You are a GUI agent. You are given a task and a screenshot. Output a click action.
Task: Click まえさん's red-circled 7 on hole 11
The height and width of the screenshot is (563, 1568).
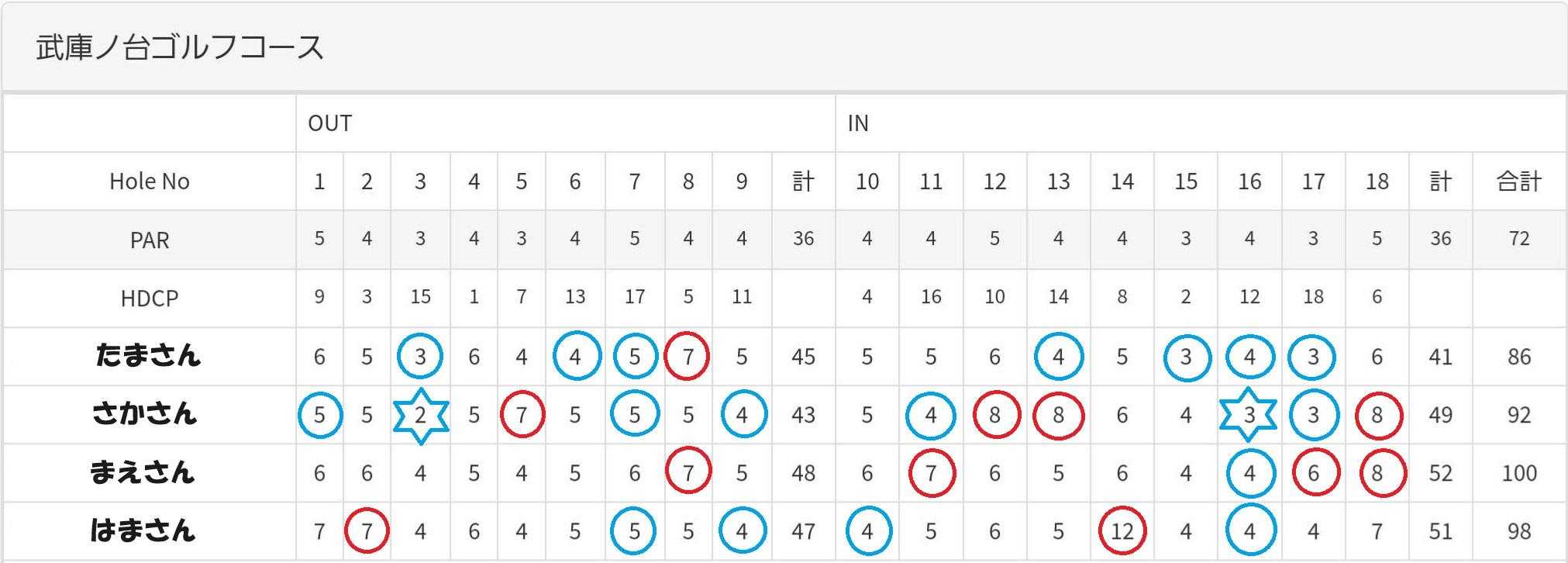point(931,473)
